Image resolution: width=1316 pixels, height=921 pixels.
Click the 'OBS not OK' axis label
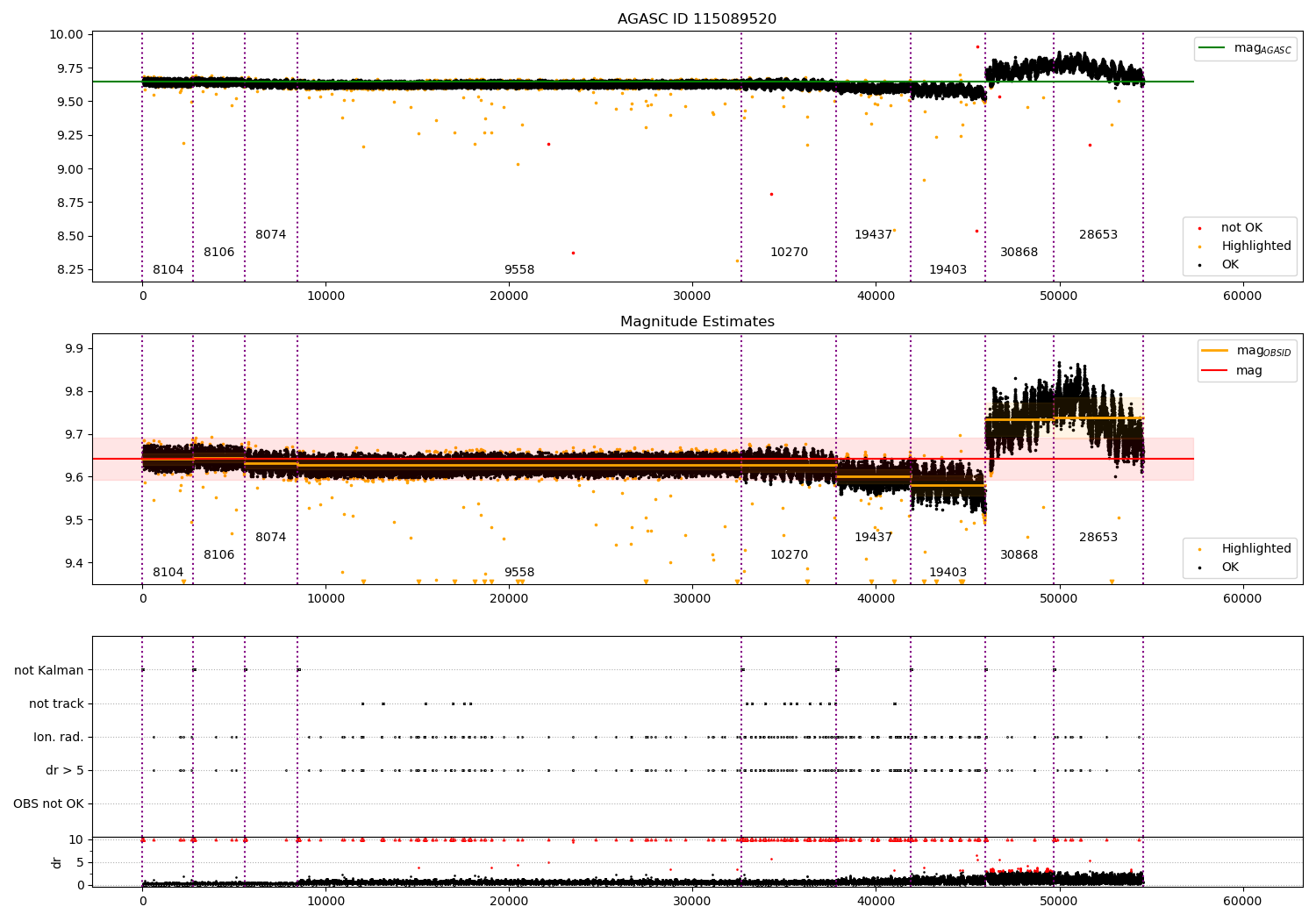[49, 804]
